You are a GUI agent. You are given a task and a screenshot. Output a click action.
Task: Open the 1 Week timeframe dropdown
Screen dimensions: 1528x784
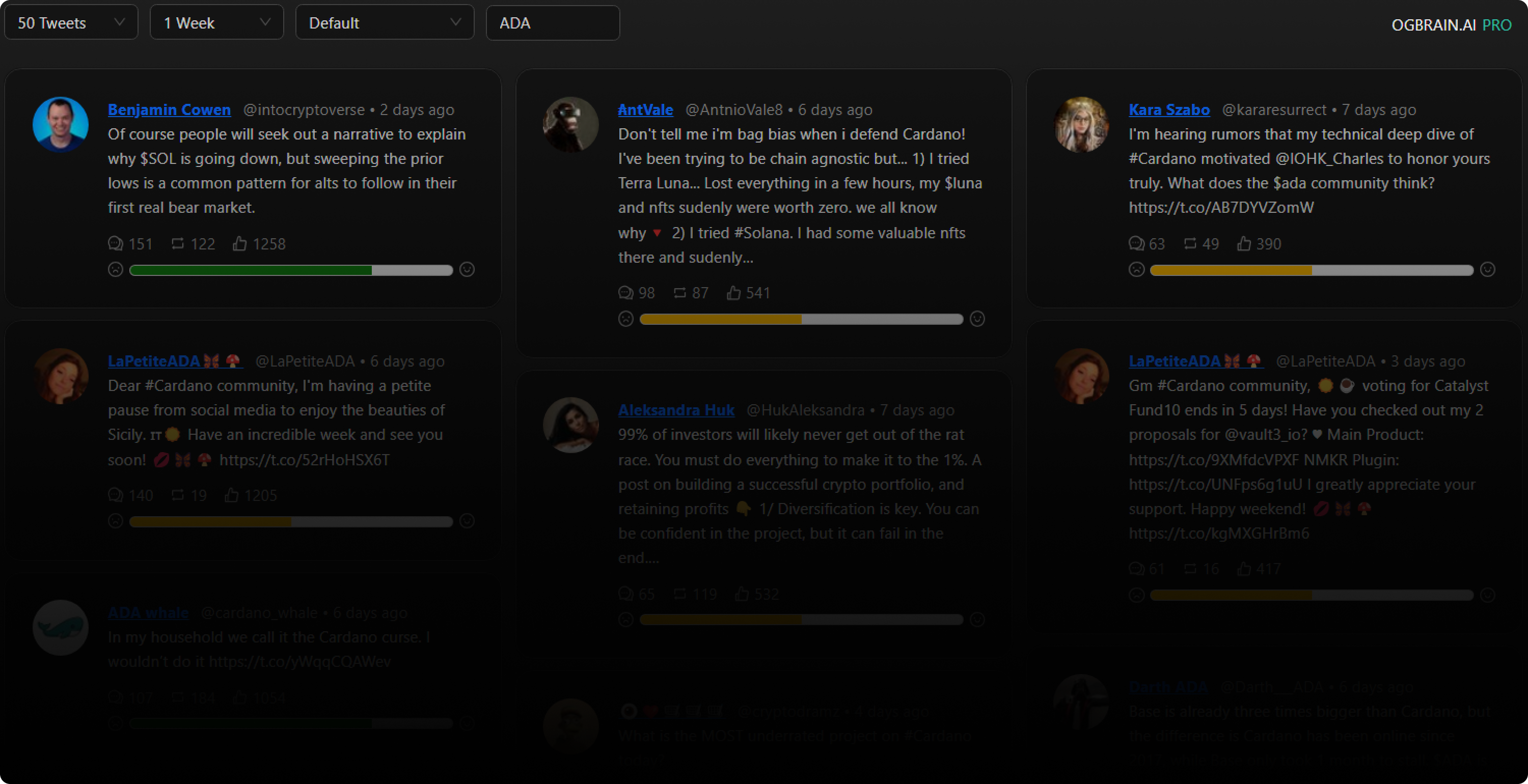click(216, 22)
